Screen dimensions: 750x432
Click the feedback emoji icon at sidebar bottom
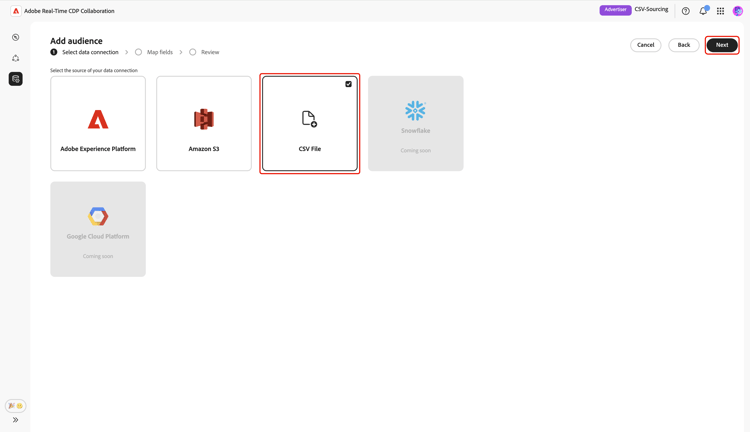[x=15, y=406]
